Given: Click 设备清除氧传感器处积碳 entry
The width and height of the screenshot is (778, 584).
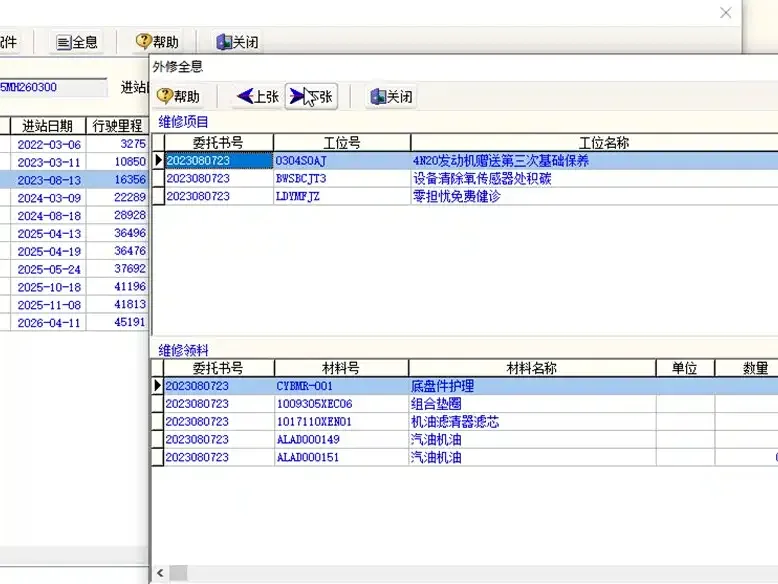Looking at the screenshot, I should [482, 179].
